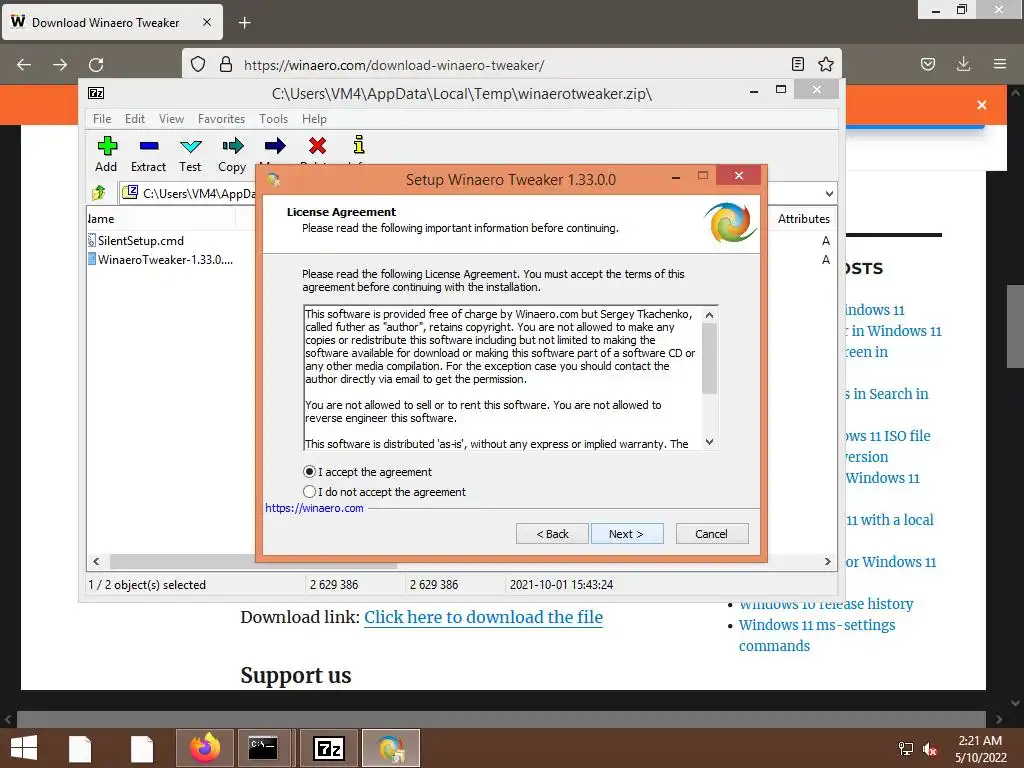Click the Back button in setup

552,534
